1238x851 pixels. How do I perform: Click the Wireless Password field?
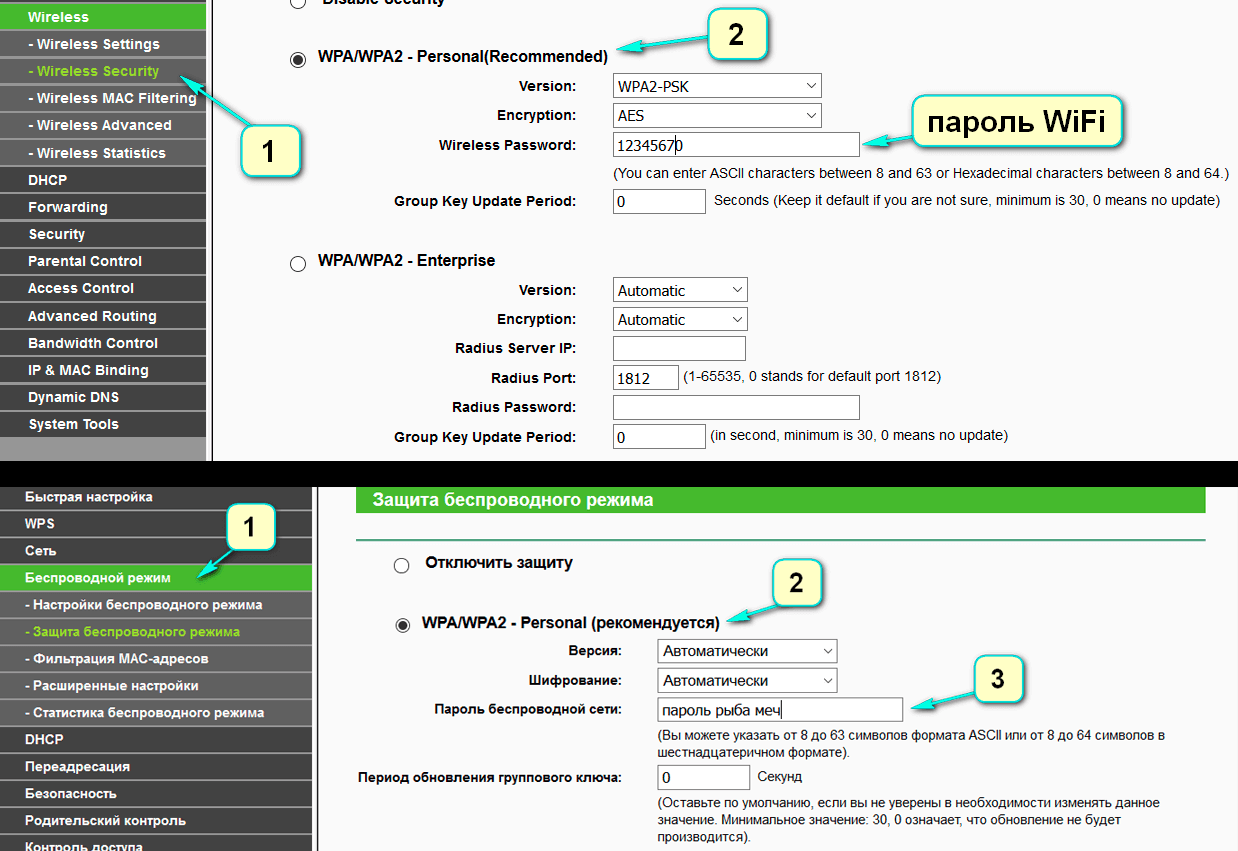[736, 145]
